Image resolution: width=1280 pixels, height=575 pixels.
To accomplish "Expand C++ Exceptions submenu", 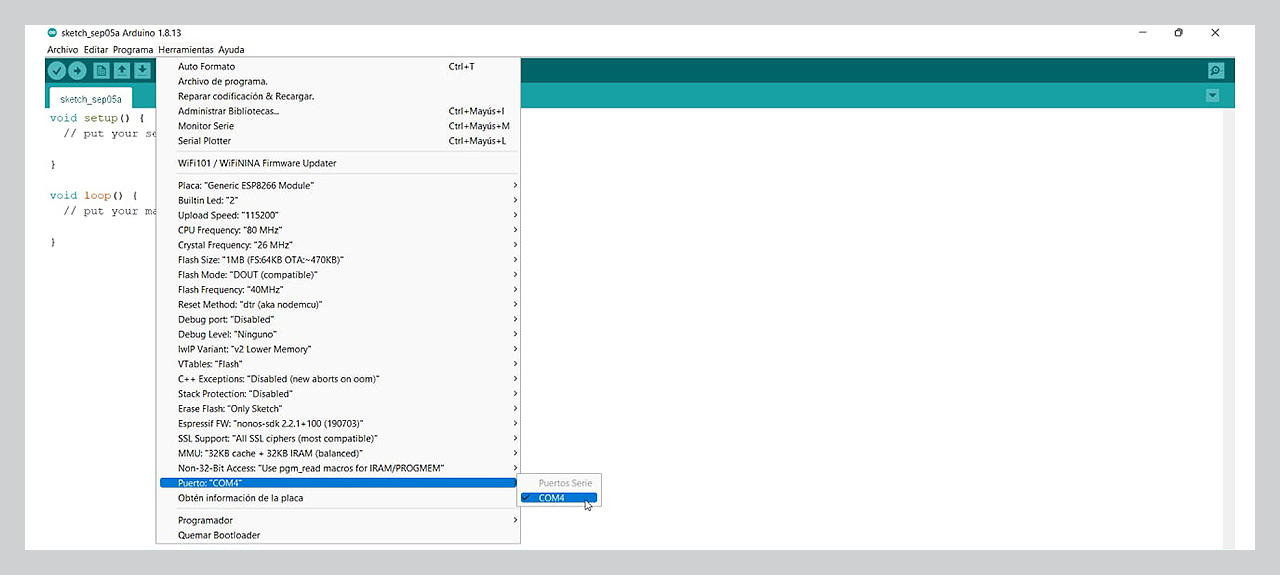I will tap(338, 379).
